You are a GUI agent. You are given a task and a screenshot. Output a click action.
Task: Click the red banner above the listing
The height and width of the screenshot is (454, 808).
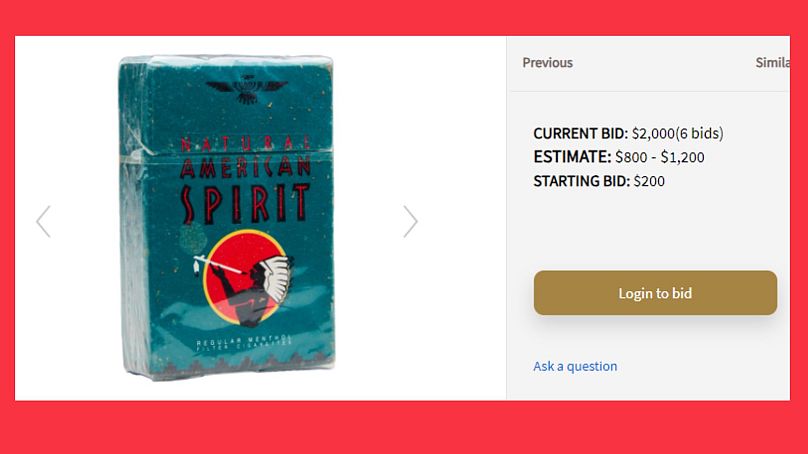click(x=404, y=18)
